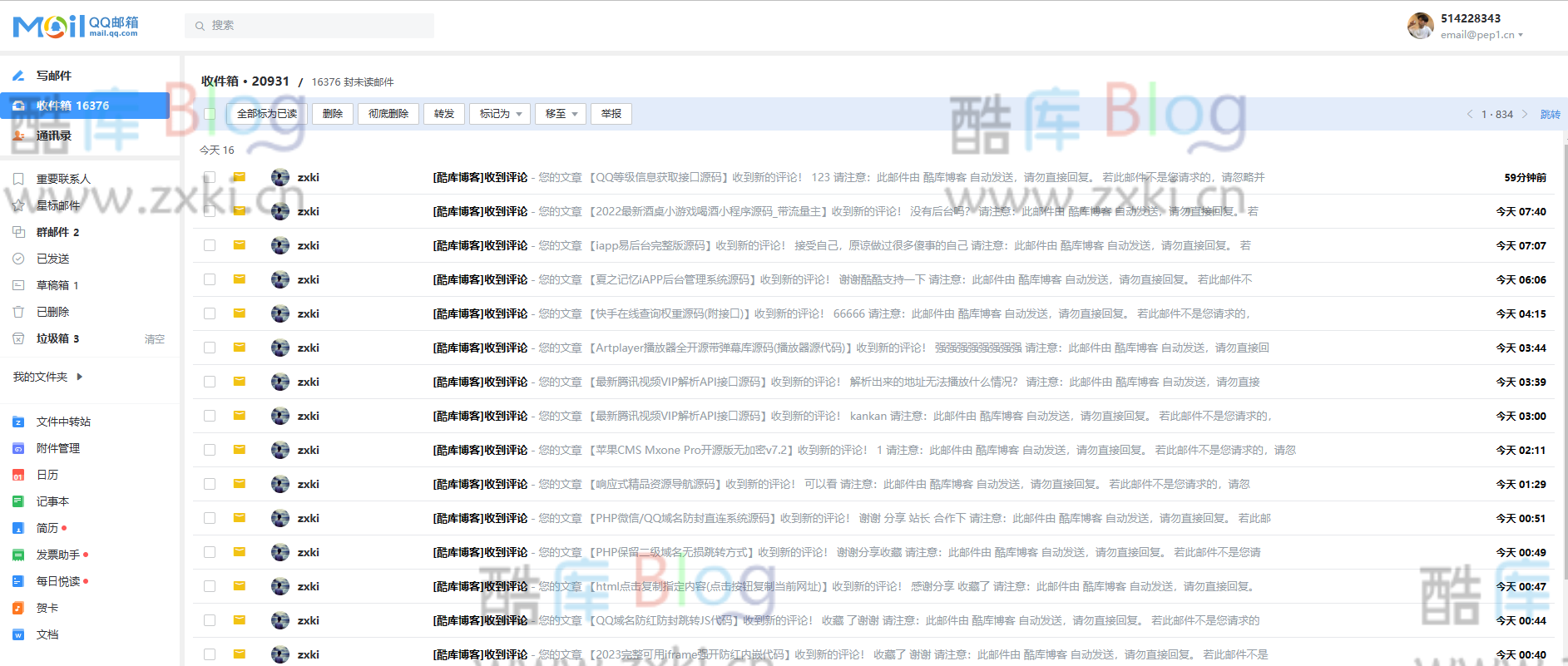1568x666 pixels.
Task: Click the calendar icon
Action: tap(18, 475)
